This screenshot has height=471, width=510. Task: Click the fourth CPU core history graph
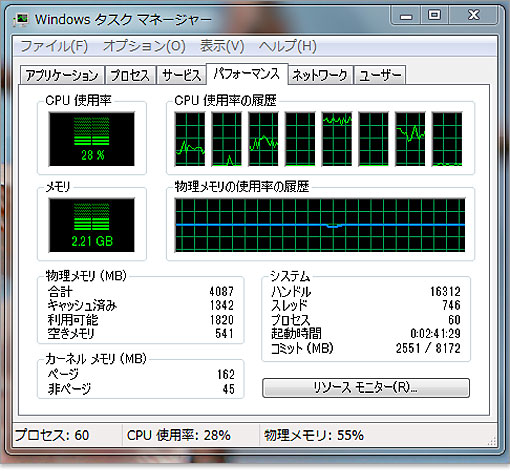300,139
